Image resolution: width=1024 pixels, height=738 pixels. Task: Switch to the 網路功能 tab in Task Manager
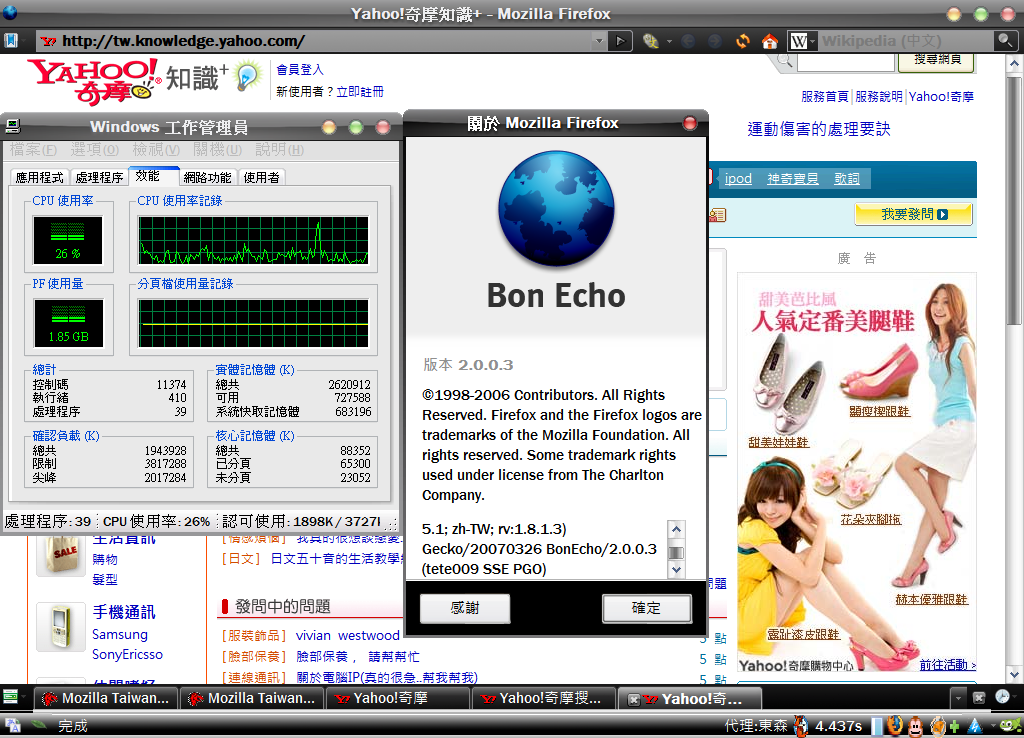207,177
